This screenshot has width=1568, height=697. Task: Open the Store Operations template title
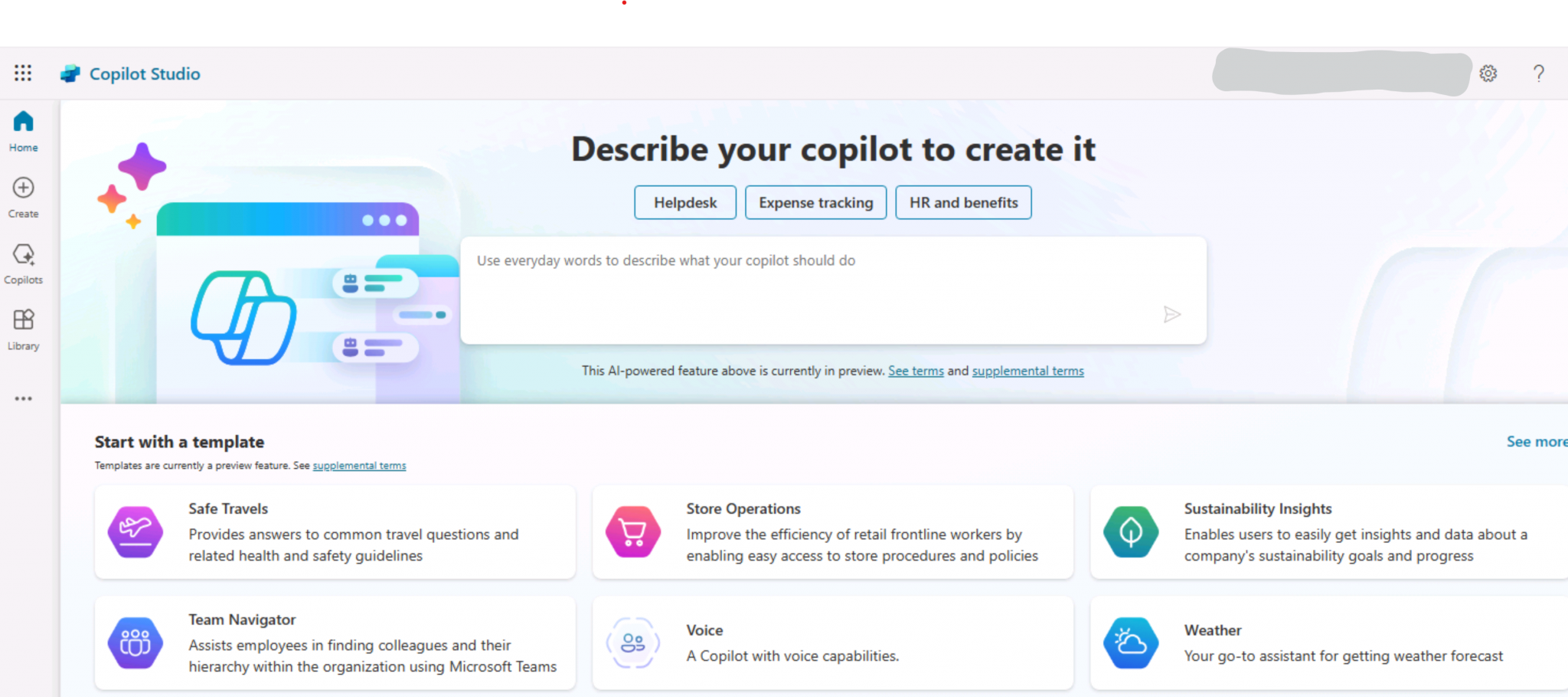pyautogui.click(x=743, y=509)
